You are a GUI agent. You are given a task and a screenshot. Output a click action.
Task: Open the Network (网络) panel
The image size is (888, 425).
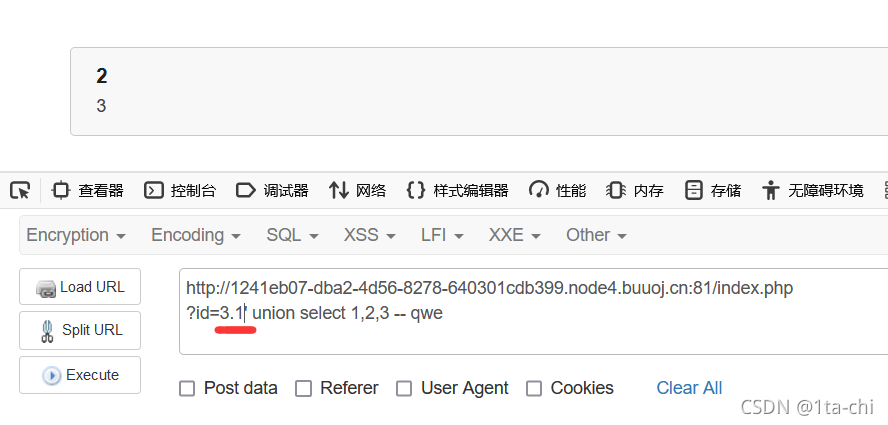pos(357,190)
